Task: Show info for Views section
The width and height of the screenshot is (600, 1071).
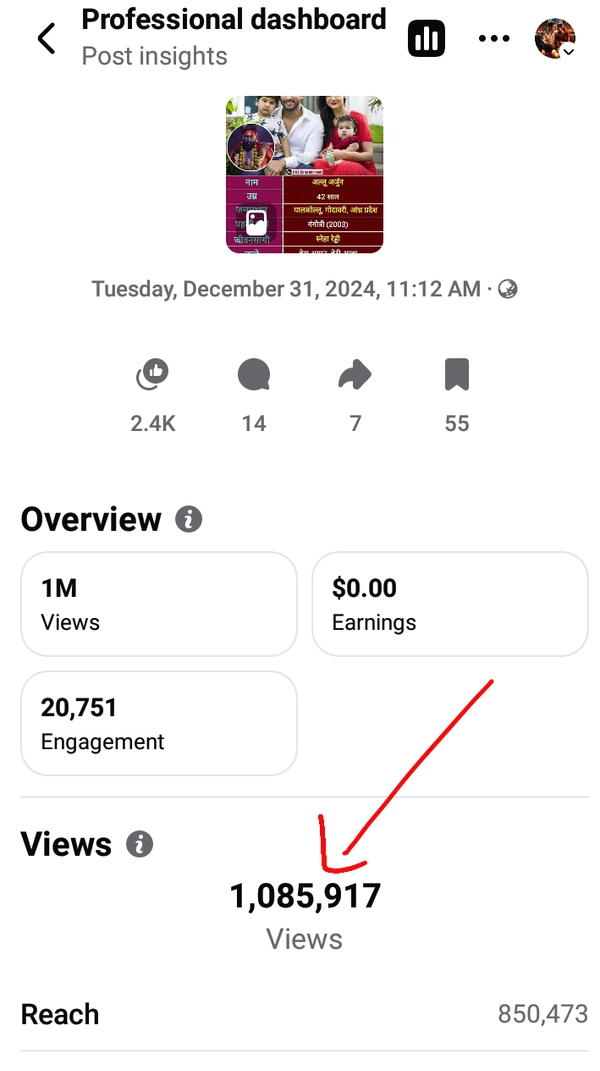Action: pyautogui.click(x=139, y=844)
